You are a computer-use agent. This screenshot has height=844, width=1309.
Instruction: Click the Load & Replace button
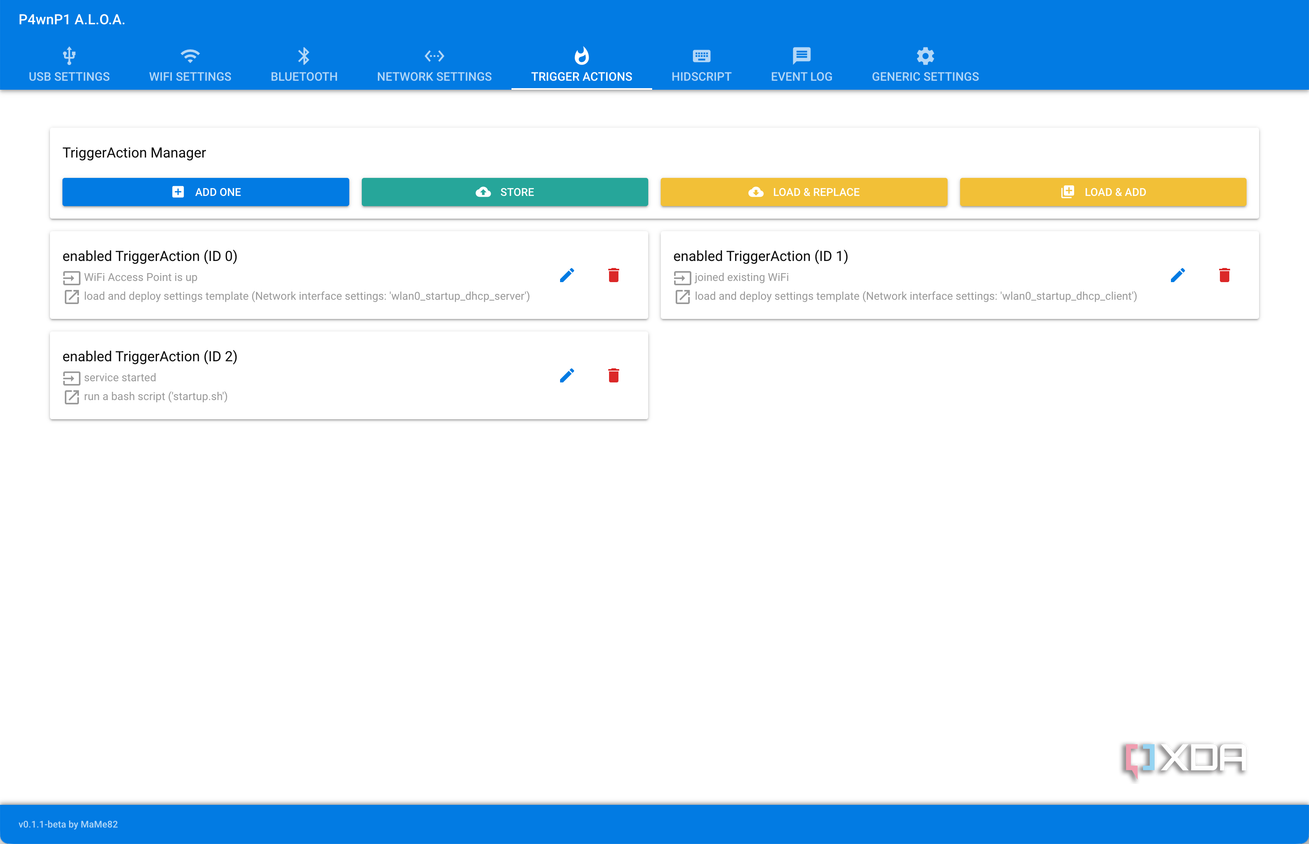pyautogui.click(x=804, y=192)
